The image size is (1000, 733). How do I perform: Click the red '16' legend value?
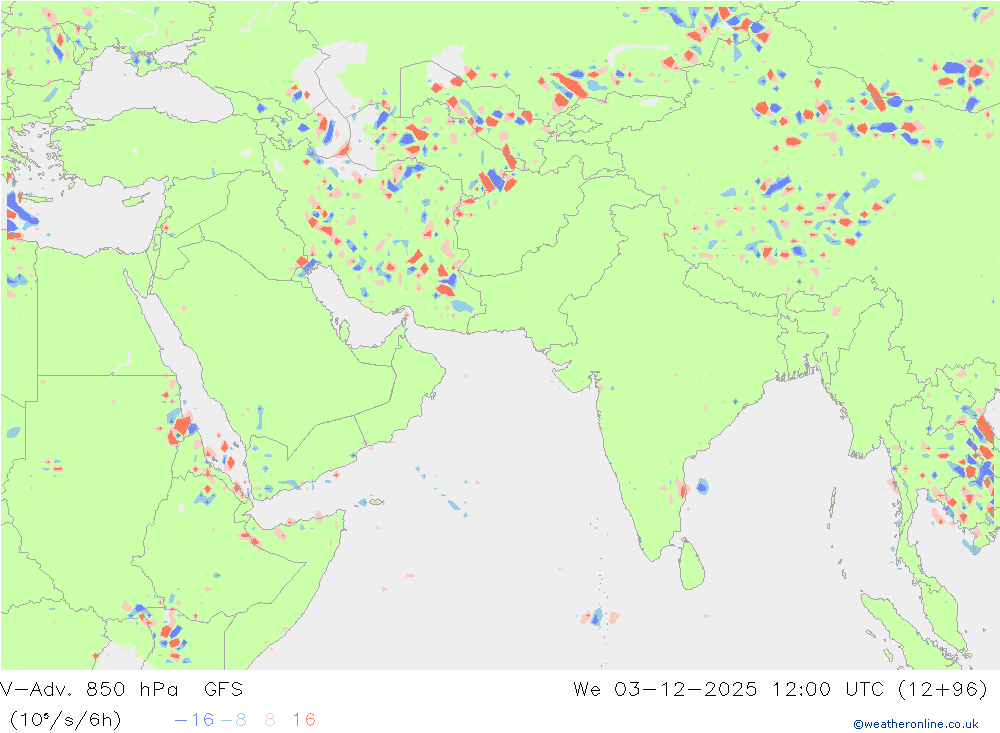[x=304, y=720]
